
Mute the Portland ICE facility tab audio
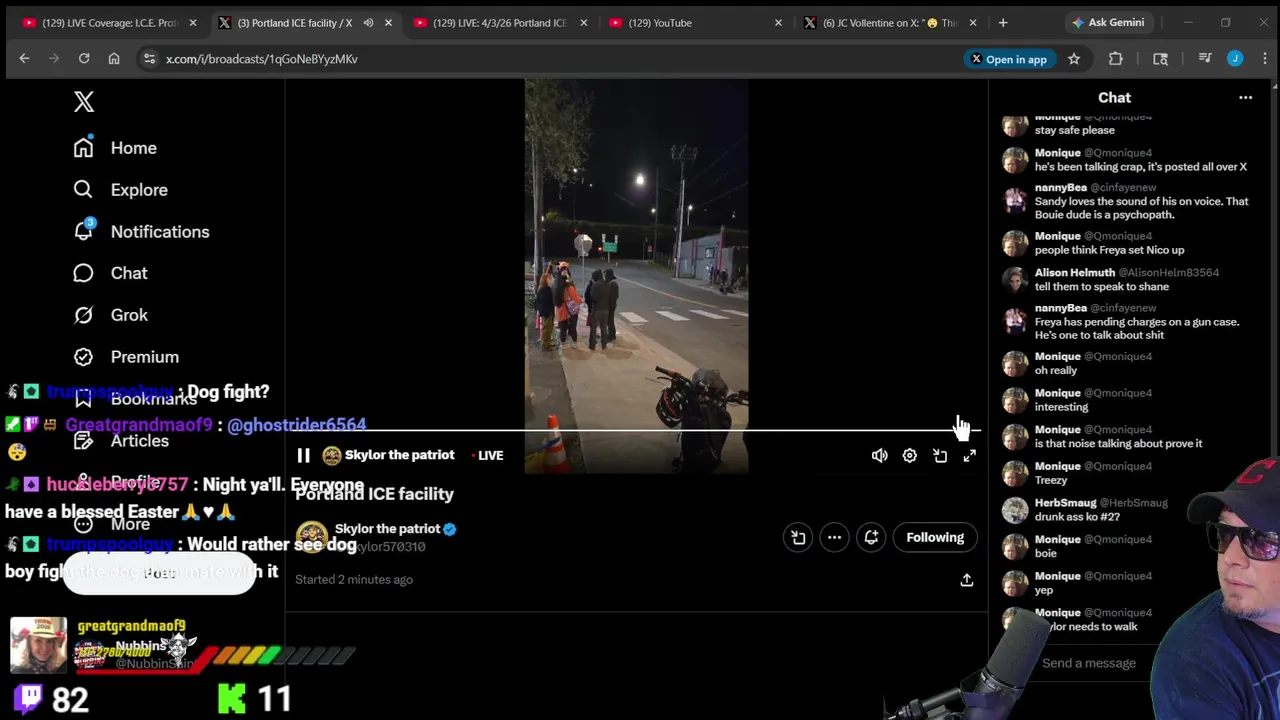click(x=368, y=23)
